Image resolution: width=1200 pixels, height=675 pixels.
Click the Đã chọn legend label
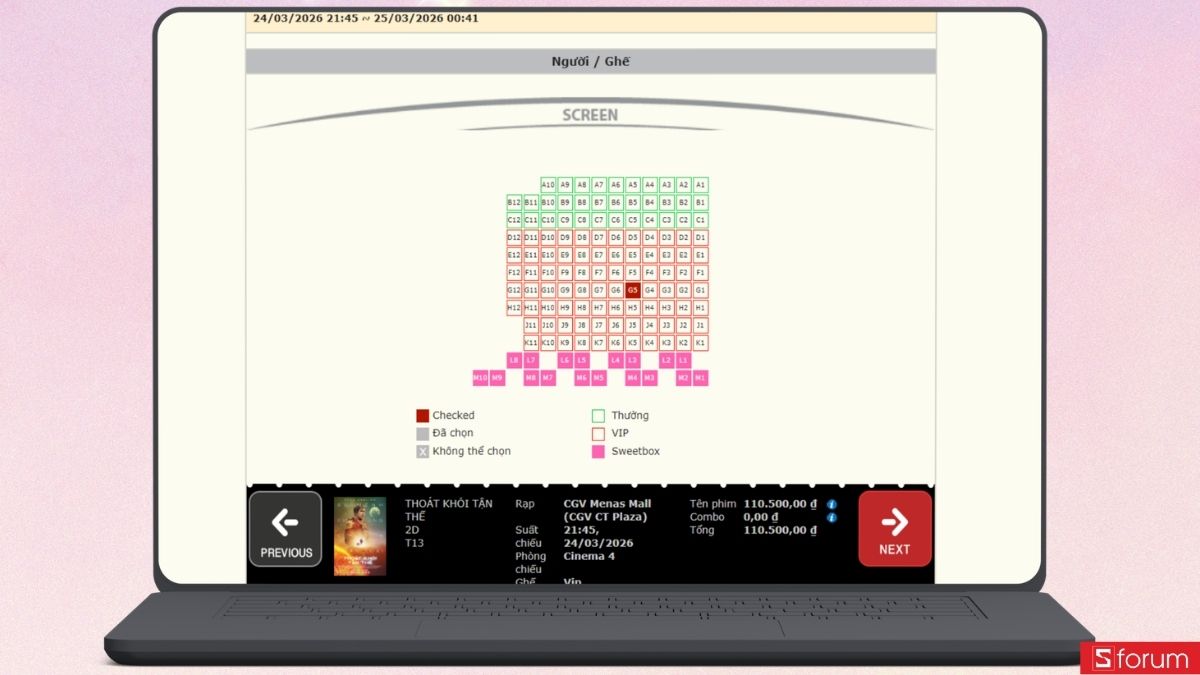[x=453, y=433]
